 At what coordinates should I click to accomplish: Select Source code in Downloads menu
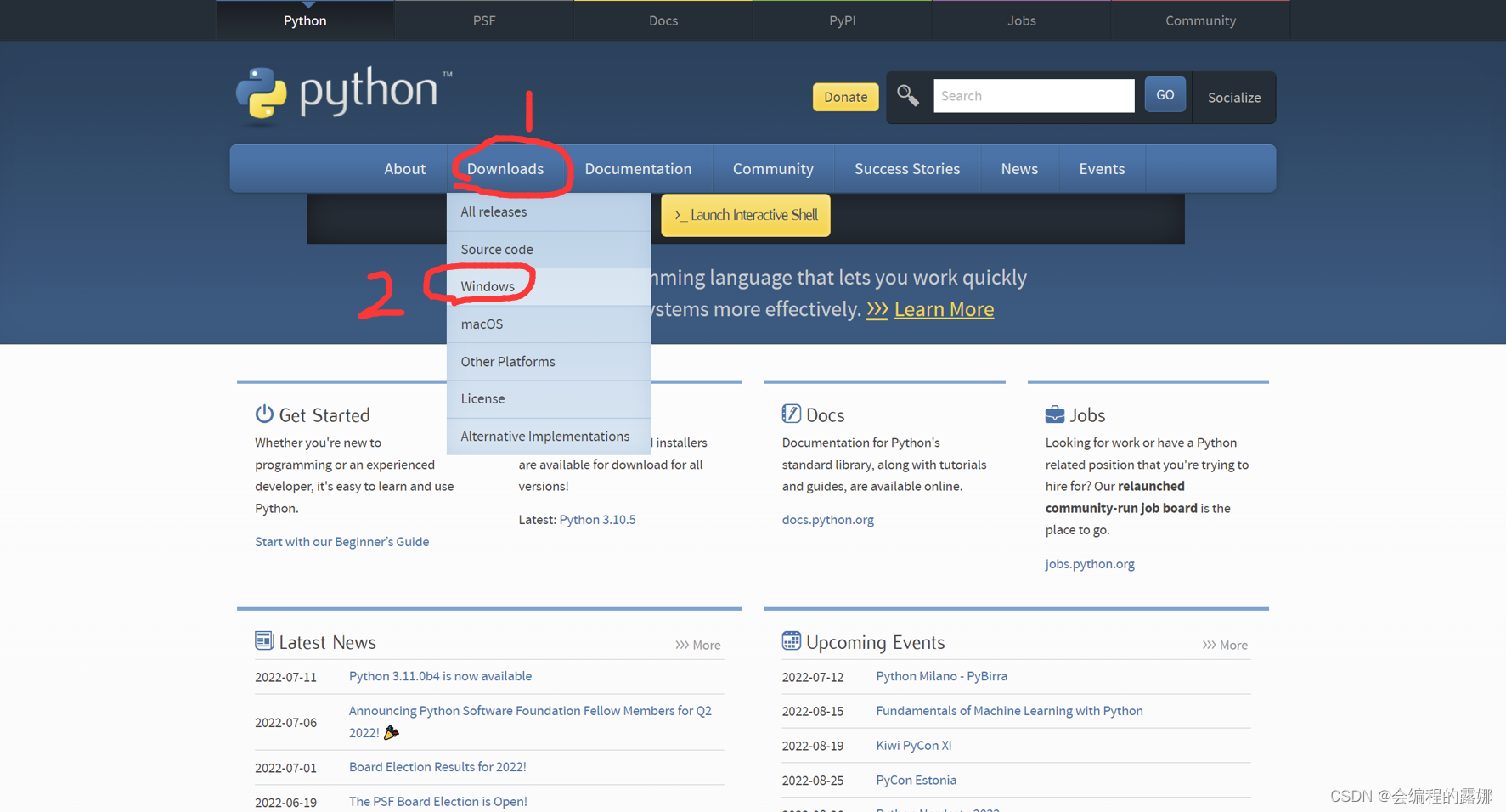click(x=549, y=250)
